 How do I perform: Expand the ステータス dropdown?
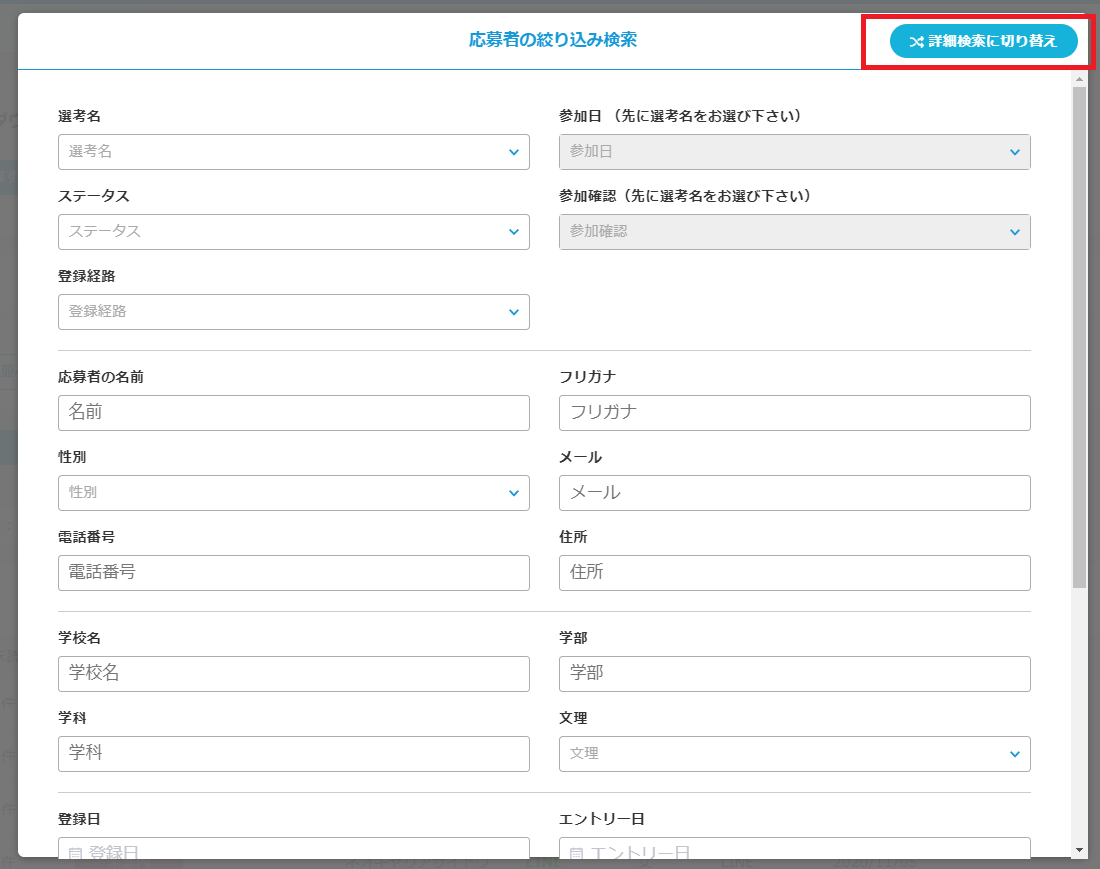[293, 232]
